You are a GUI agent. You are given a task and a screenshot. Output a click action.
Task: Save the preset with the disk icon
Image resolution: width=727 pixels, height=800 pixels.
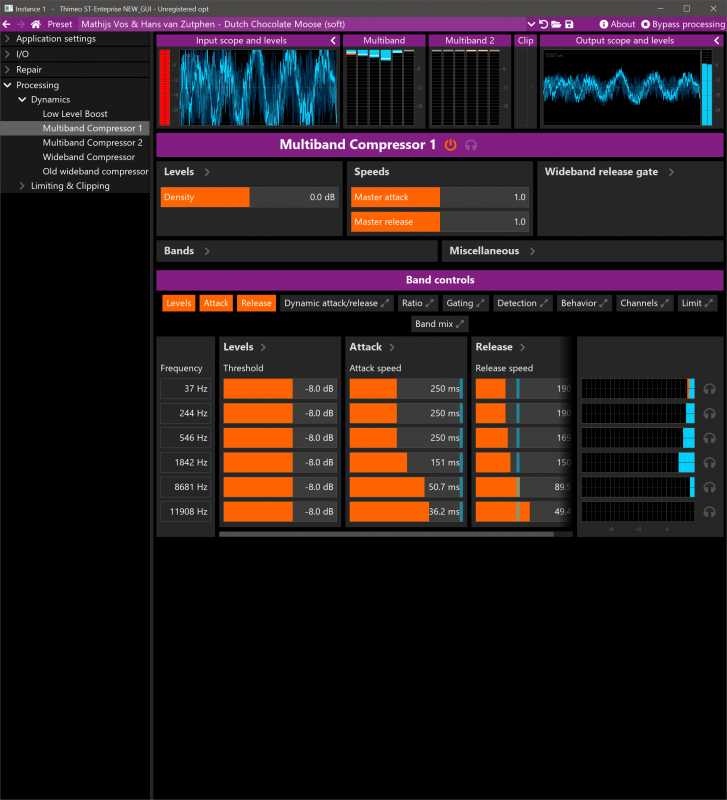(x=569, y=24)
